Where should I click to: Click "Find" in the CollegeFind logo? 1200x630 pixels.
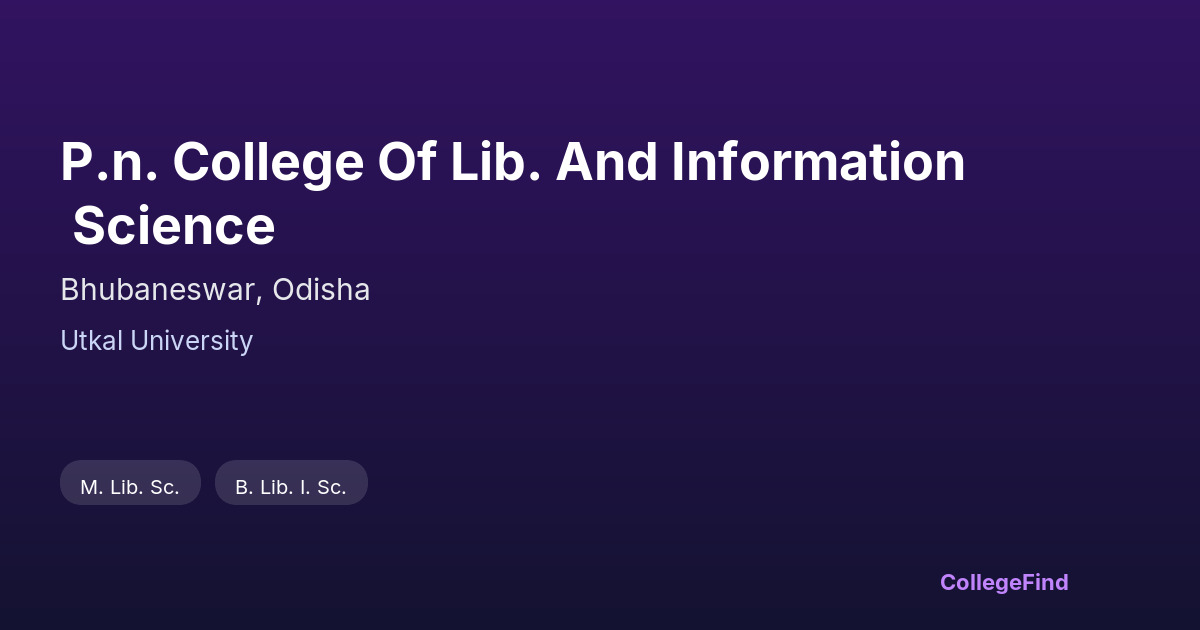click(1044, 582)
